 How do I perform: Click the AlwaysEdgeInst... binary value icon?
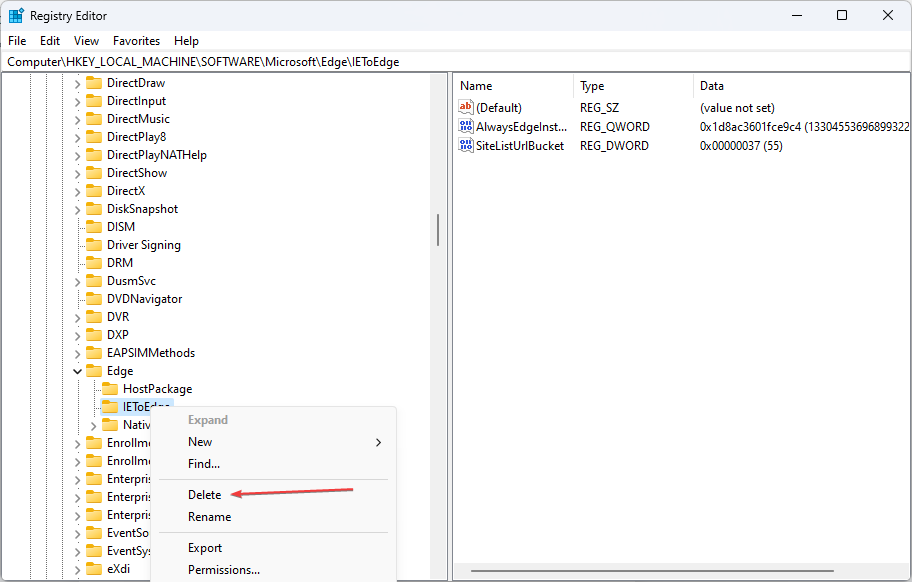(x=466, y=127)
